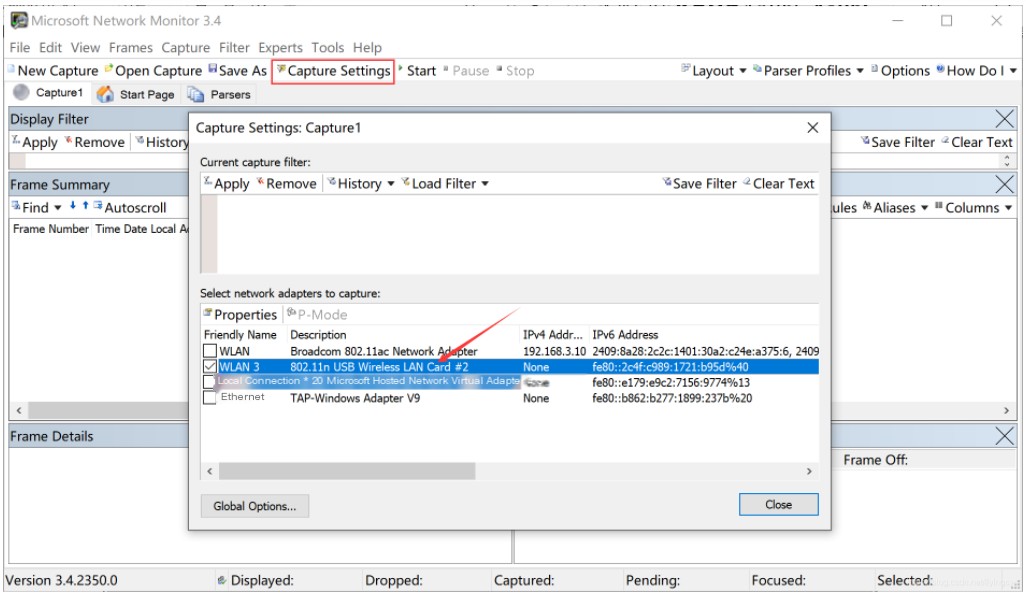
Task: Open the Capture menu
Action: coord(186,47)
